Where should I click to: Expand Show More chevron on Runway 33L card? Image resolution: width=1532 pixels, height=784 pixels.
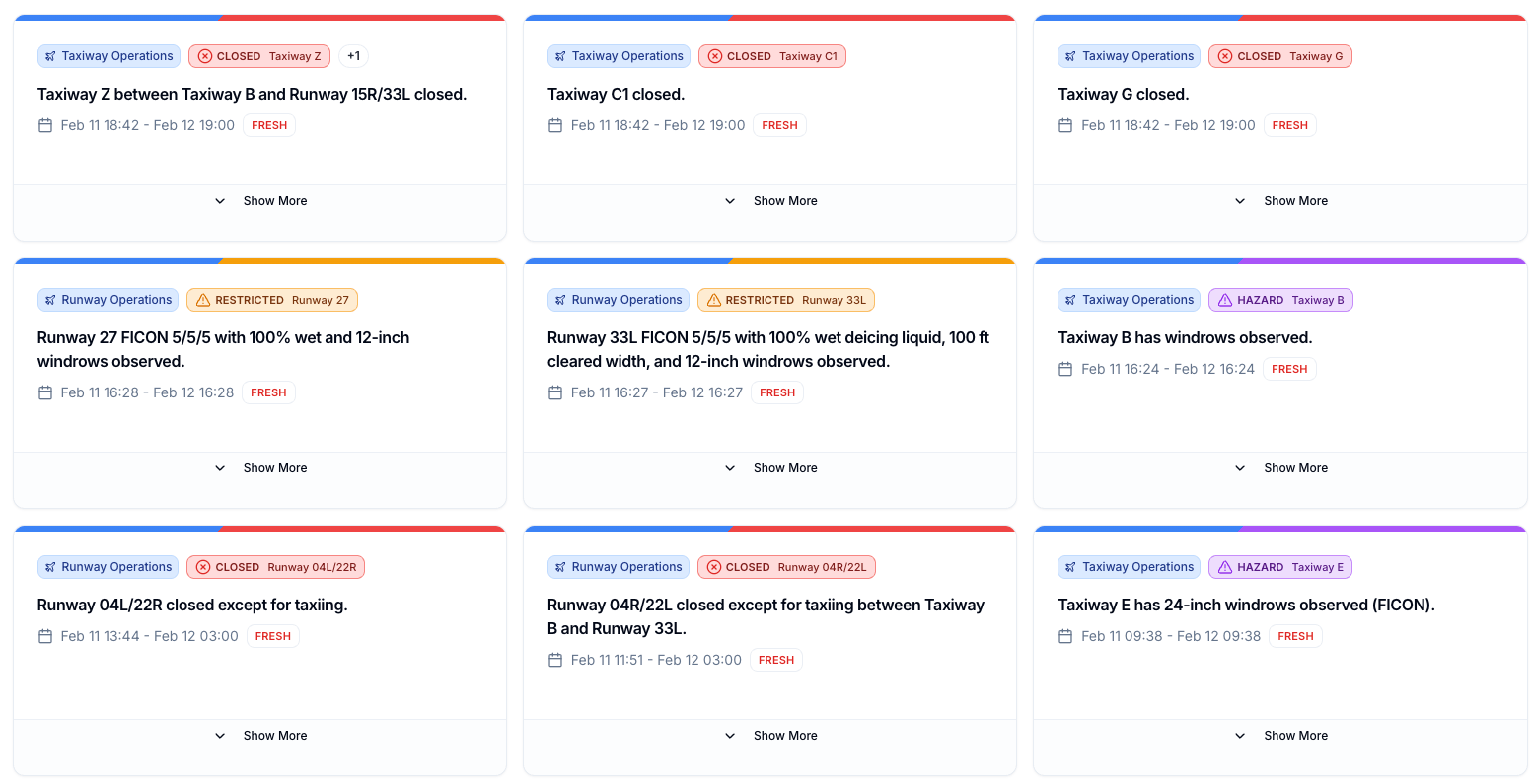pyautogui.click(x=730, y=468)
